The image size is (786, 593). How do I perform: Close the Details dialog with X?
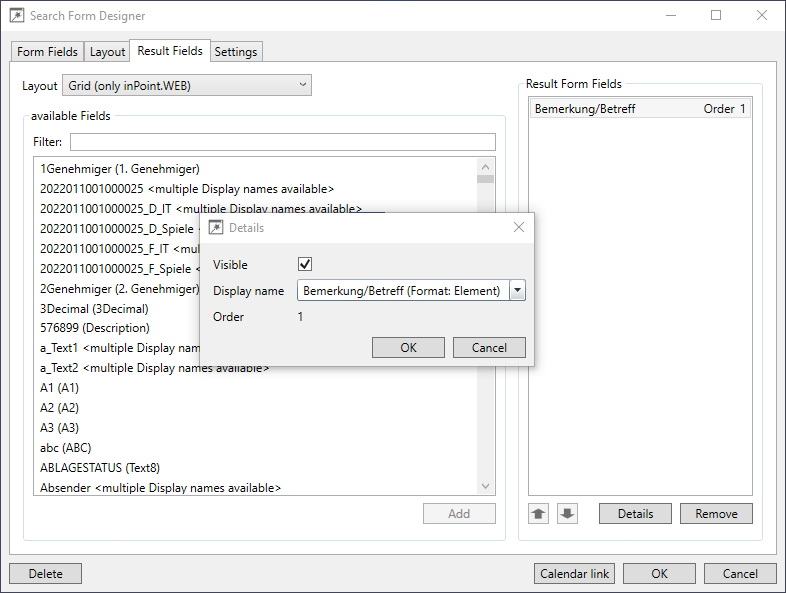(x=519, y=228)
